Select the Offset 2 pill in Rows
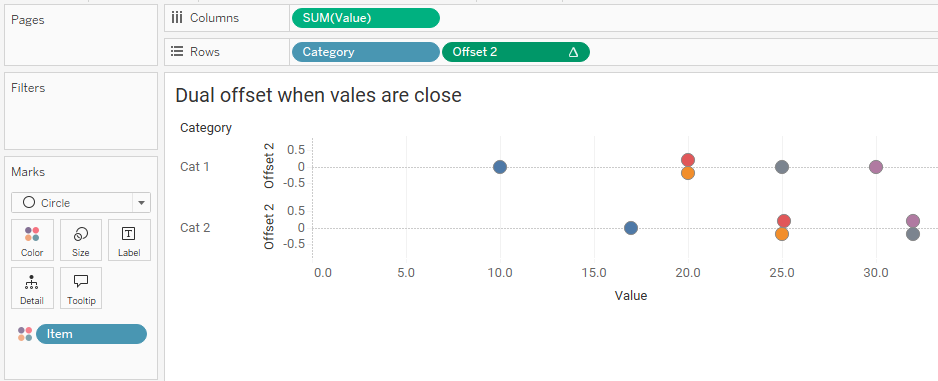938x381 pixels. point(516,52)
